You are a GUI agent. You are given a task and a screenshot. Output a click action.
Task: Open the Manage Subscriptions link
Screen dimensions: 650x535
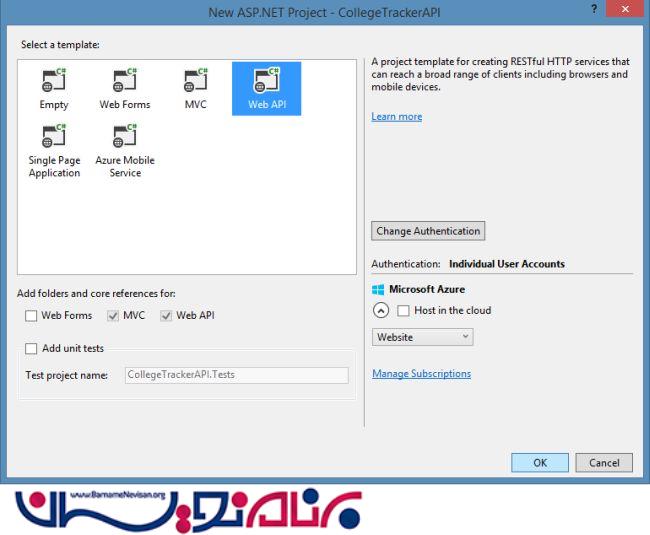(421, 374)
